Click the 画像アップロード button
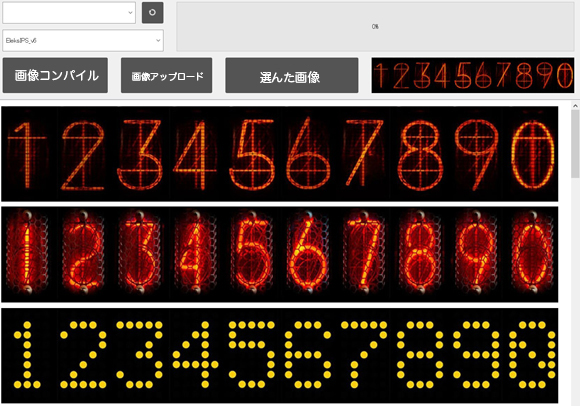Screen dimensions: 580x406 pos(166,75)
